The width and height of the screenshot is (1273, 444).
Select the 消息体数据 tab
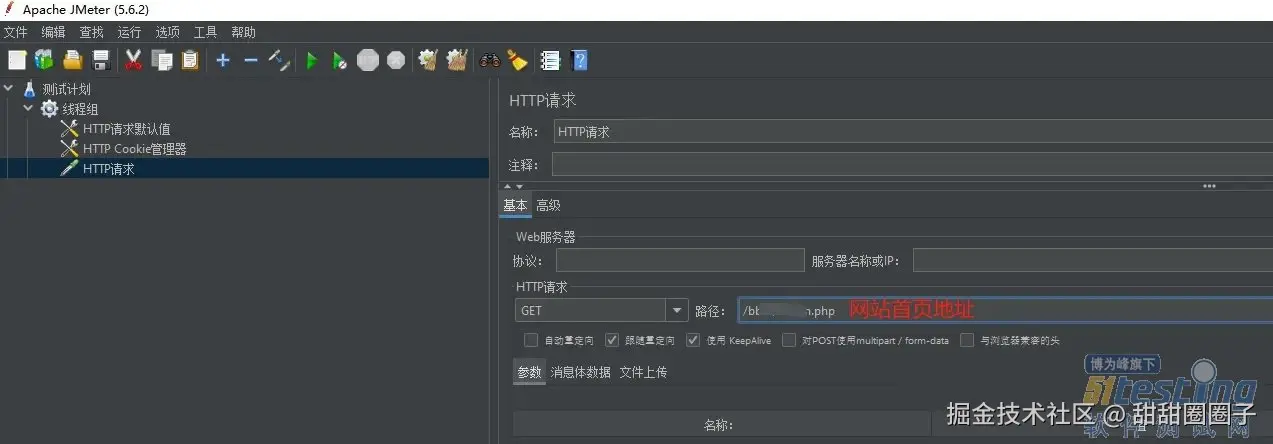coord(580,372)
